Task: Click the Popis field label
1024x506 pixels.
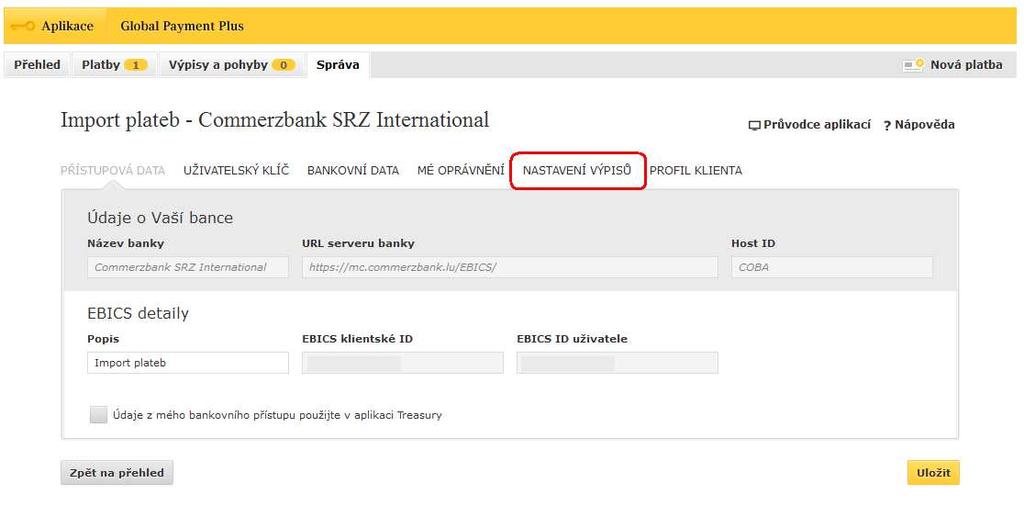Action: [x=103, y=339]
